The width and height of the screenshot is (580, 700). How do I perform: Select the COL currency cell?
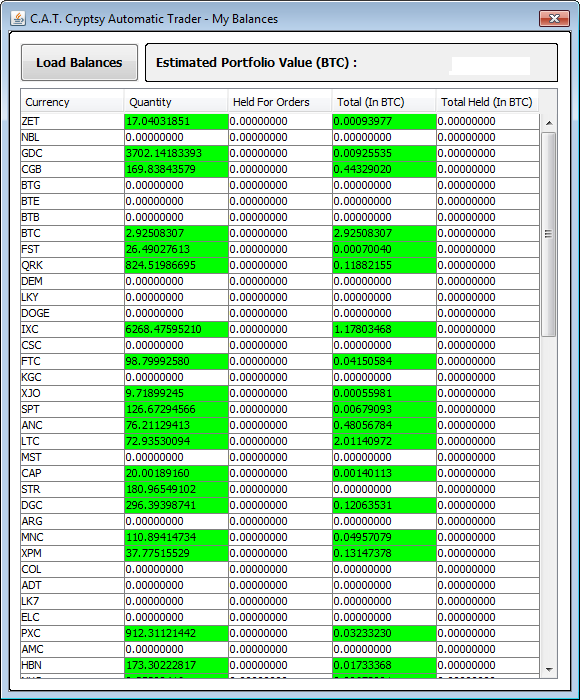click(x=72, y=570)
